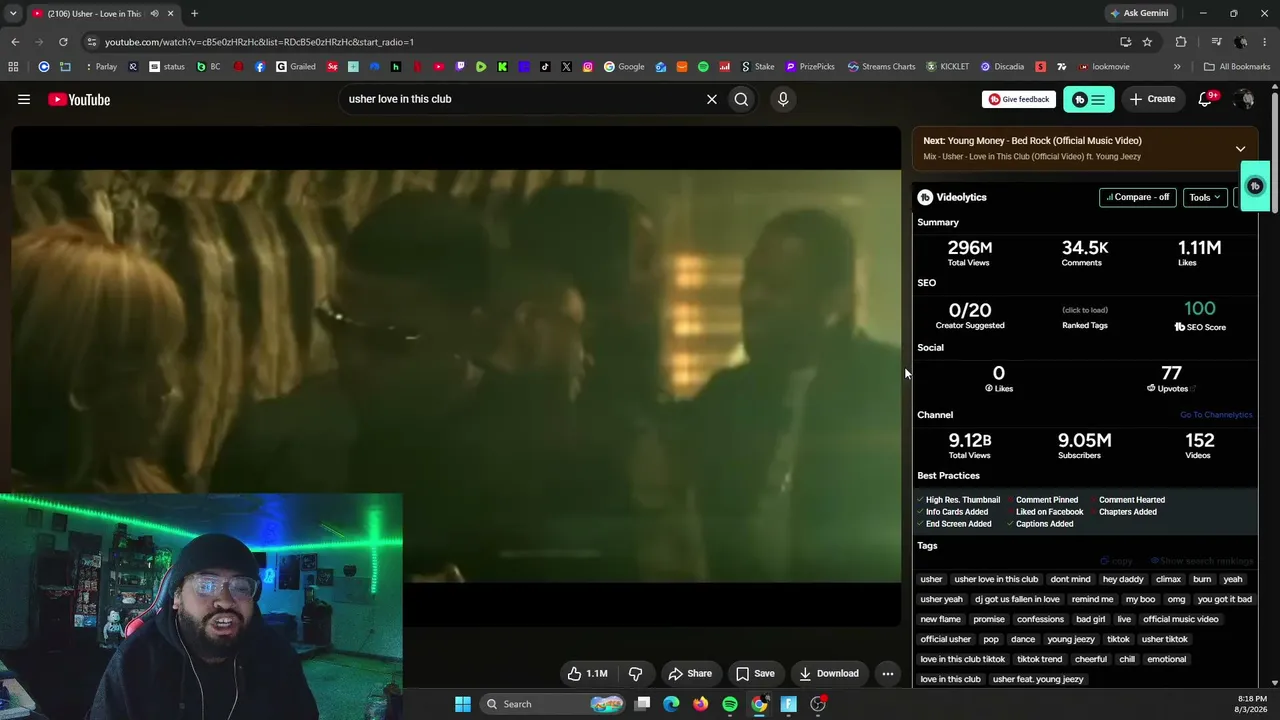Viewport: 1280px width, 720px height.
Task: Dislike the video with the thumbs-down button
Action: [x=635, y=673]
